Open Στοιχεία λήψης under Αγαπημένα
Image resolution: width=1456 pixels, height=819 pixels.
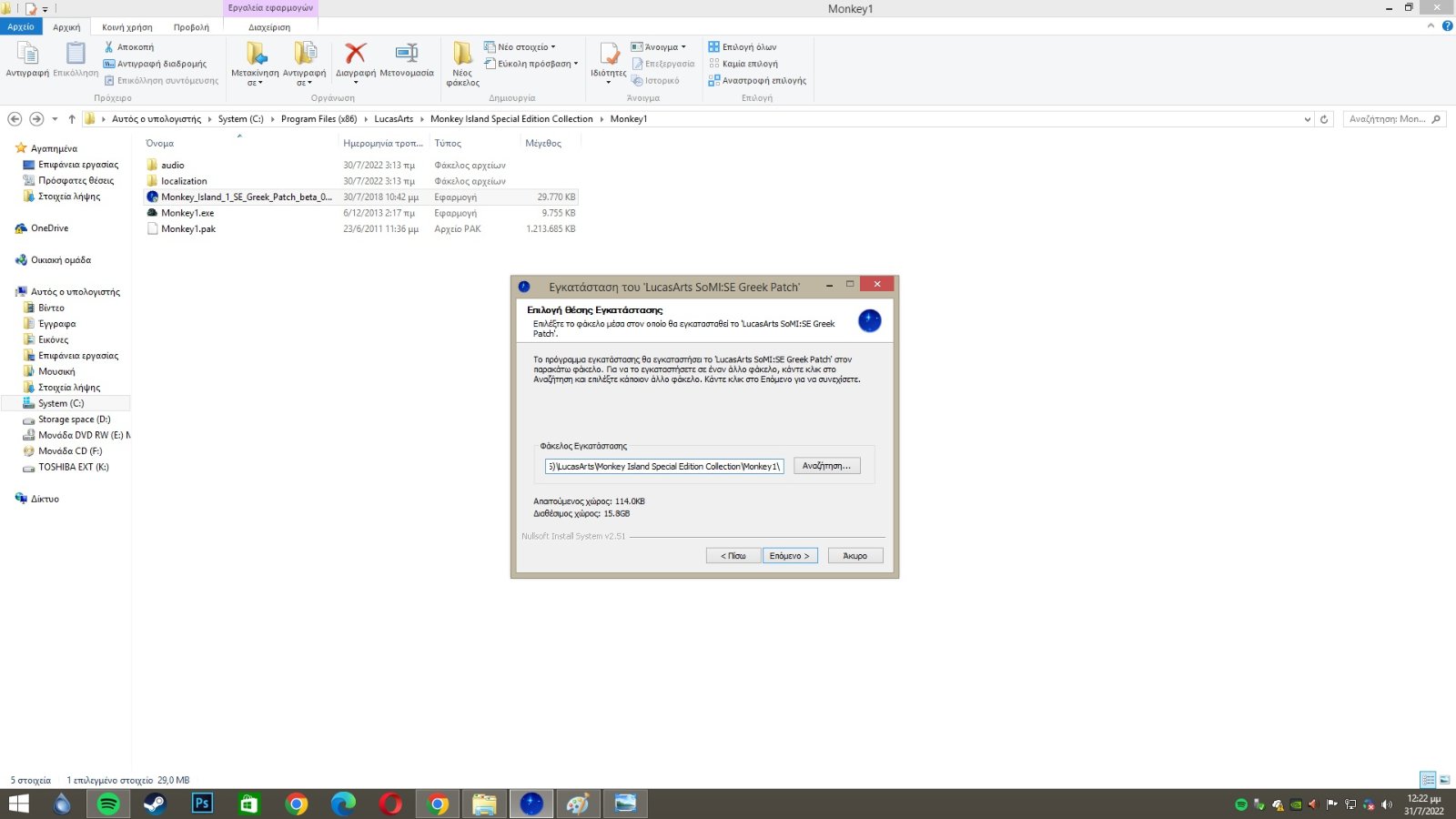(x=69, y=197)
